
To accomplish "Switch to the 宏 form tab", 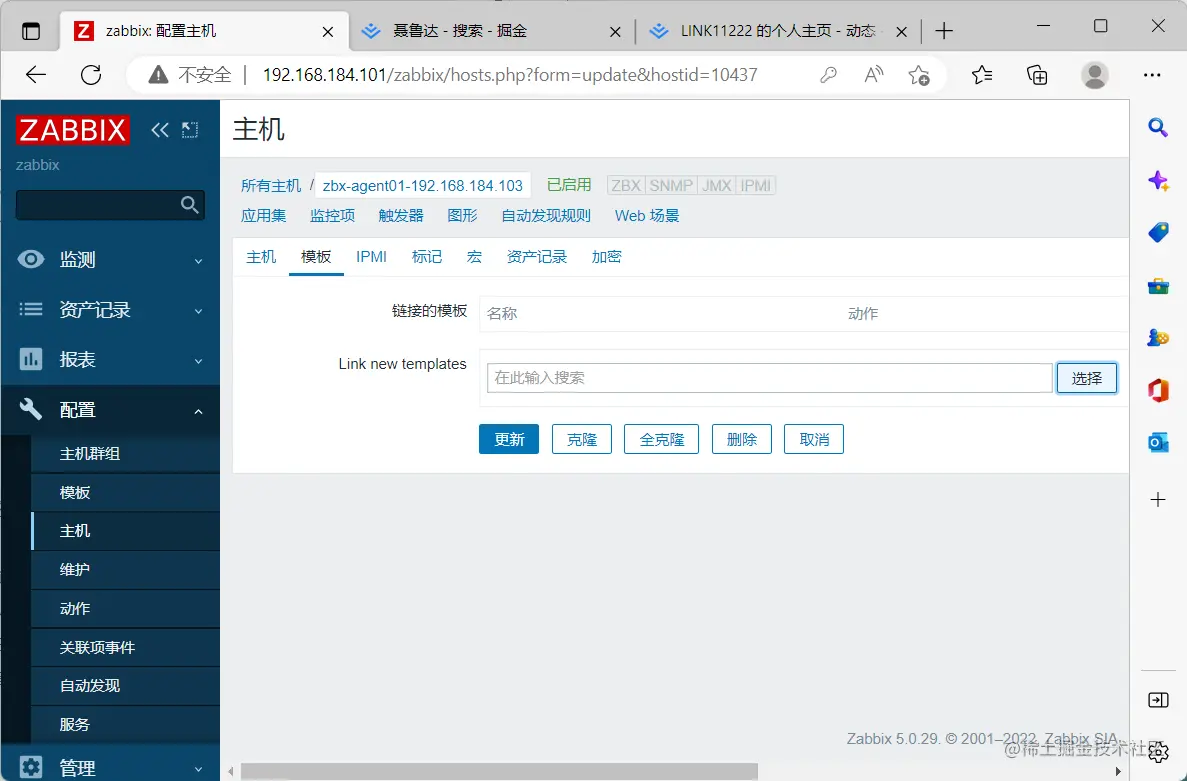I will [x=474, y=257].
